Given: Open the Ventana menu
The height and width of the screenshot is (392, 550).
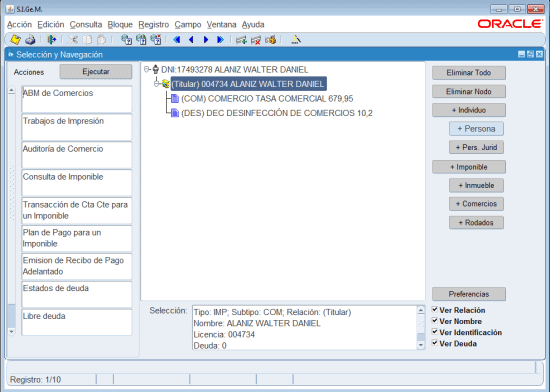Looking at the screenshot, I should 221,25.
